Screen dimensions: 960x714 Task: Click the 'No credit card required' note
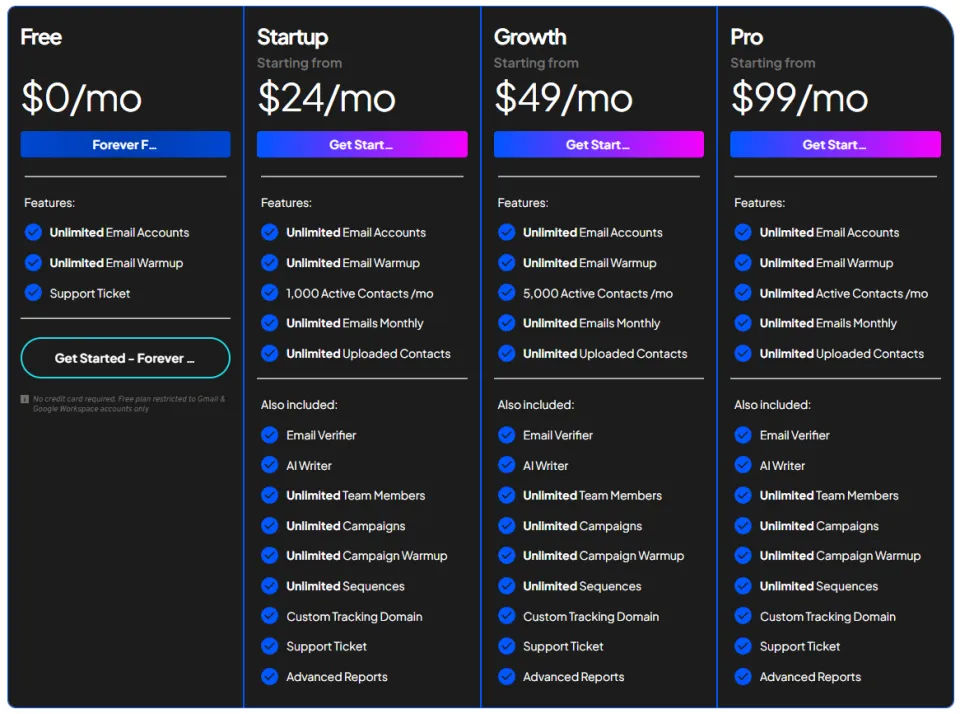(129, 404)
